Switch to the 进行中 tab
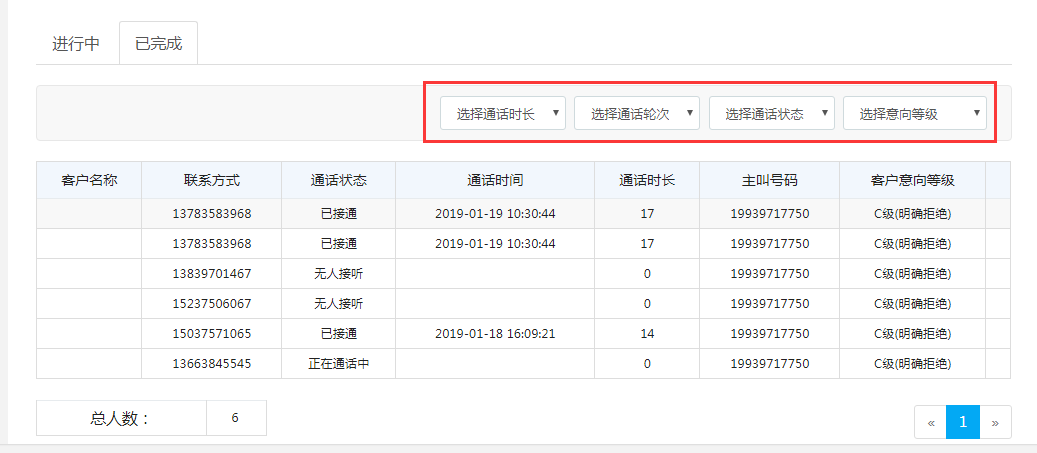The width and height of the screenshot is (1037, 453). click(x=76, y=44)
